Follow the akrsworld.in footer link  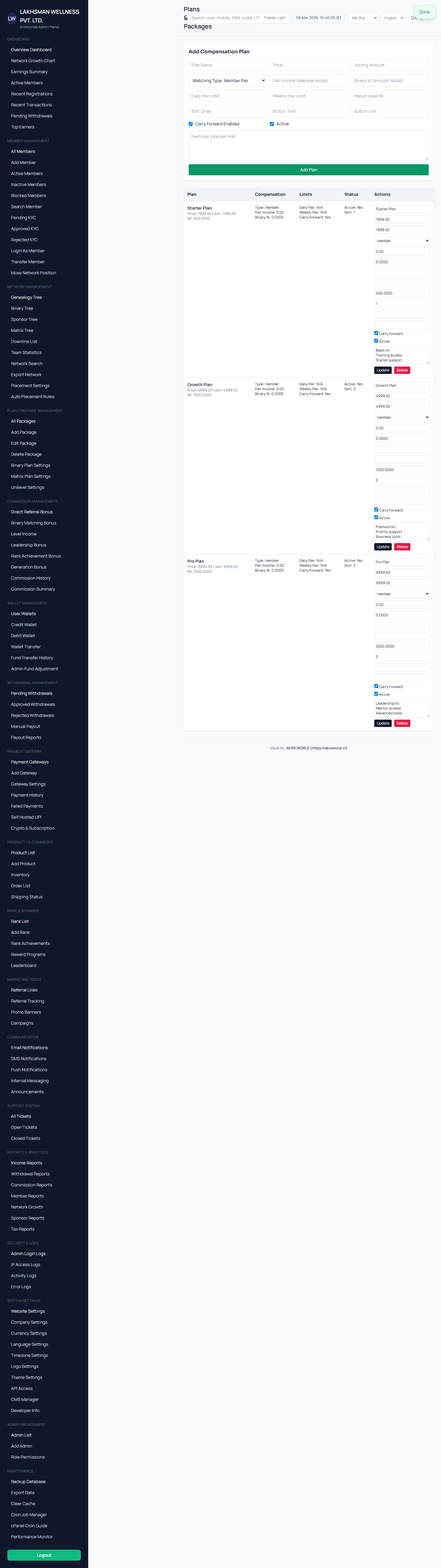click(x=329, y=748)
